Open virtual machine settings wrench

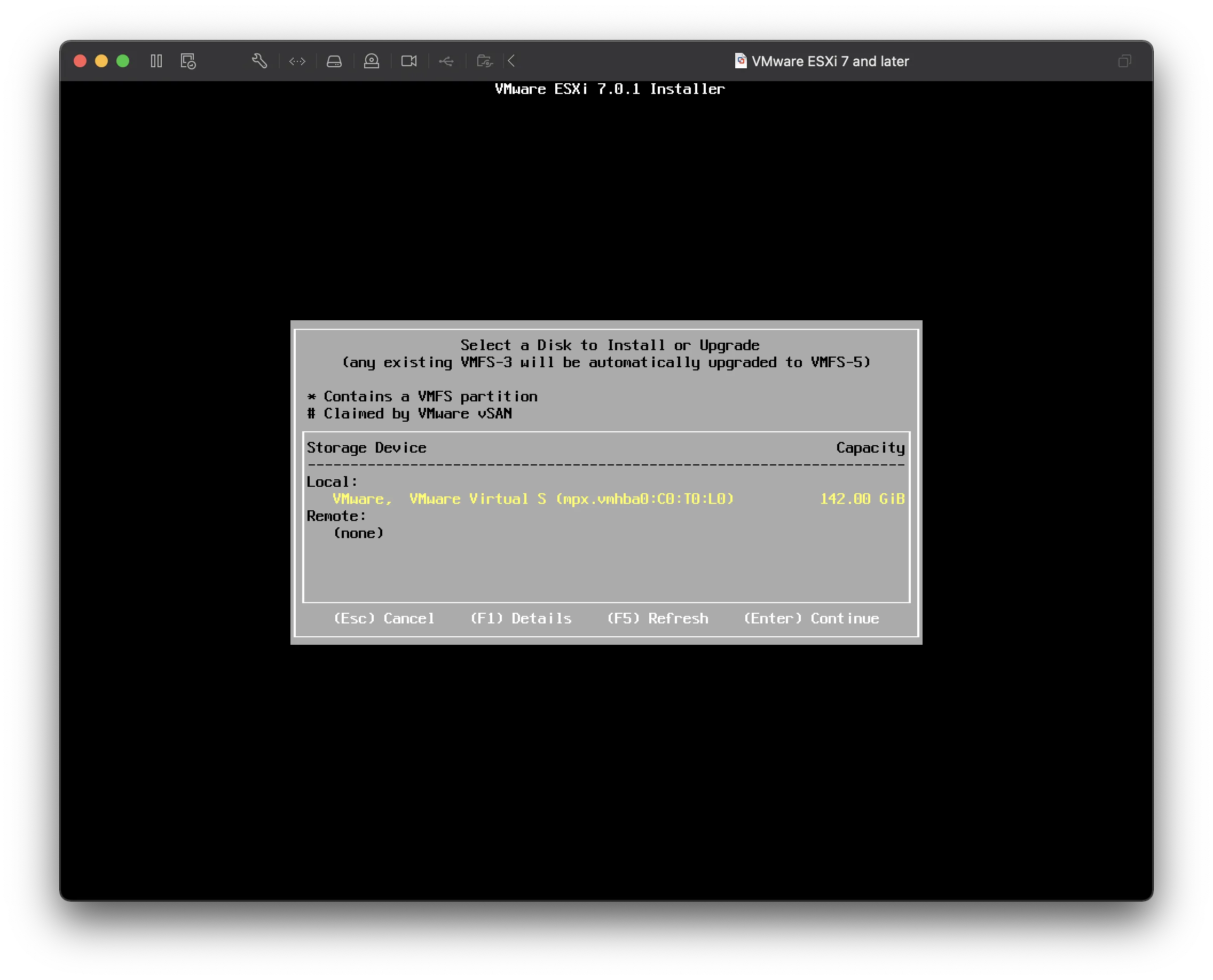point(259,61)
